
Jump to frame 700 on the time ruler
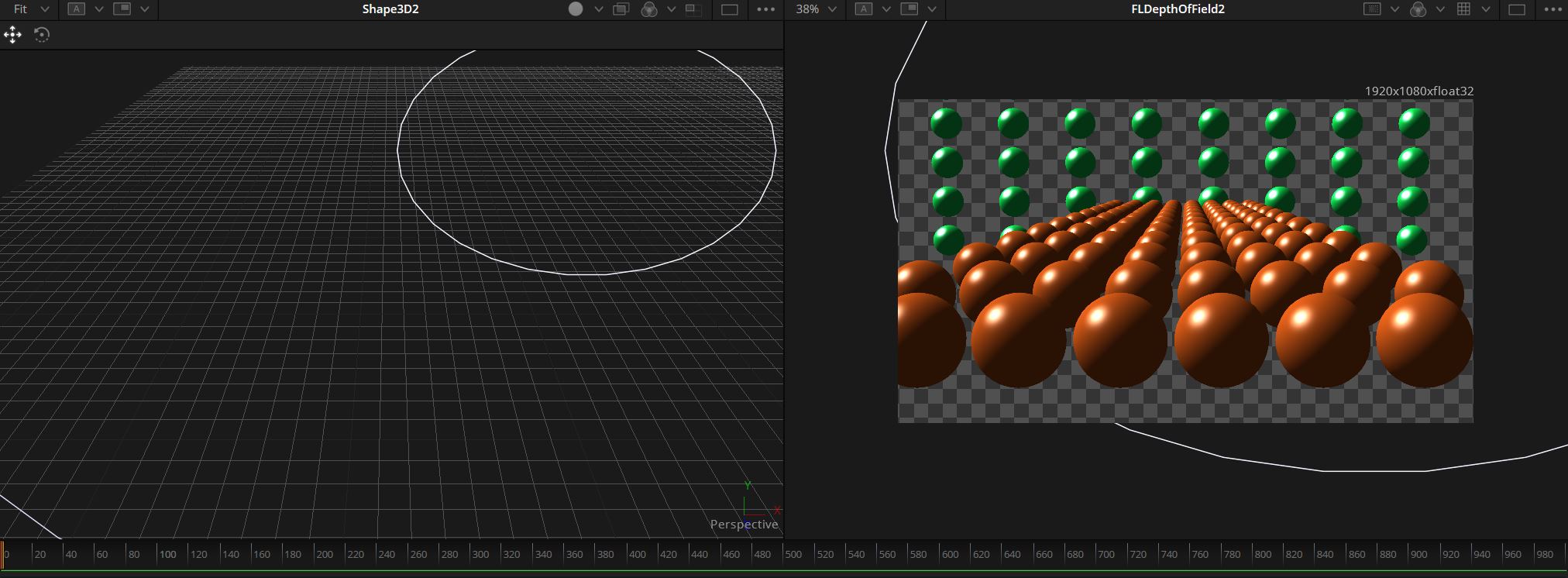click(x=1106, y=554)
